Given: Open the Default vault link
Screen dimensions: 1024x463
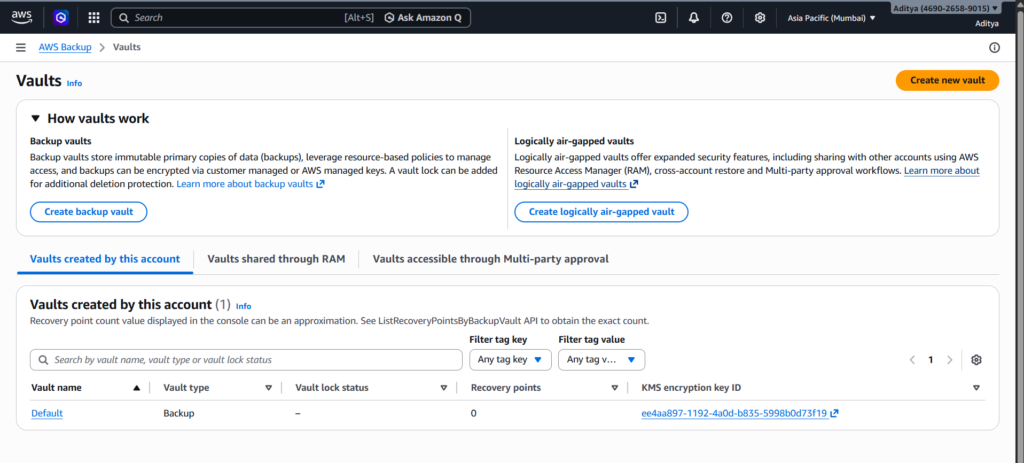Looking at the screenshot, I should coord(47,413).
